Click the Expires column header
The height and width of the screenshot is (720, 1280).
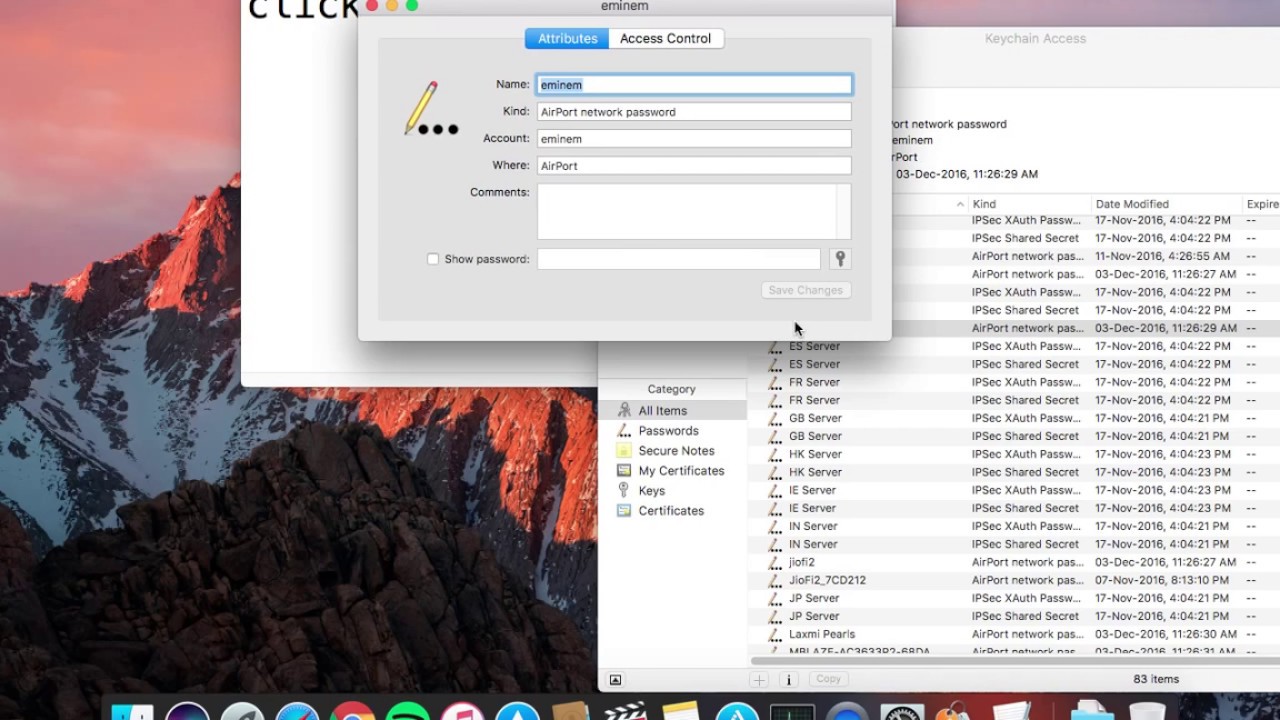point(1263,204)
